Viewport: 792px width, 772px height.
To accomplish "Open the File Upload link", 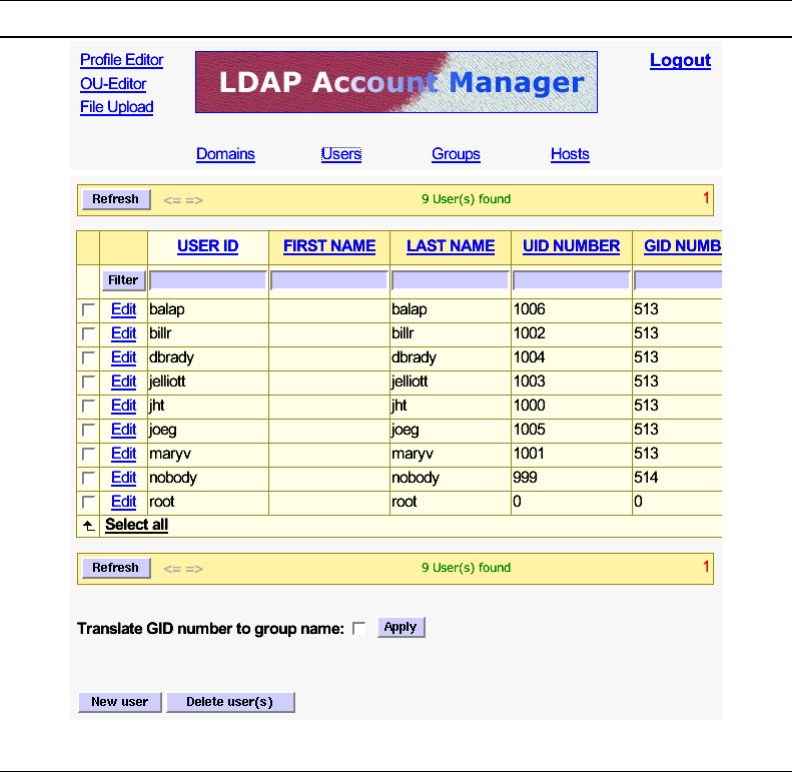I will tap(117, 107).
